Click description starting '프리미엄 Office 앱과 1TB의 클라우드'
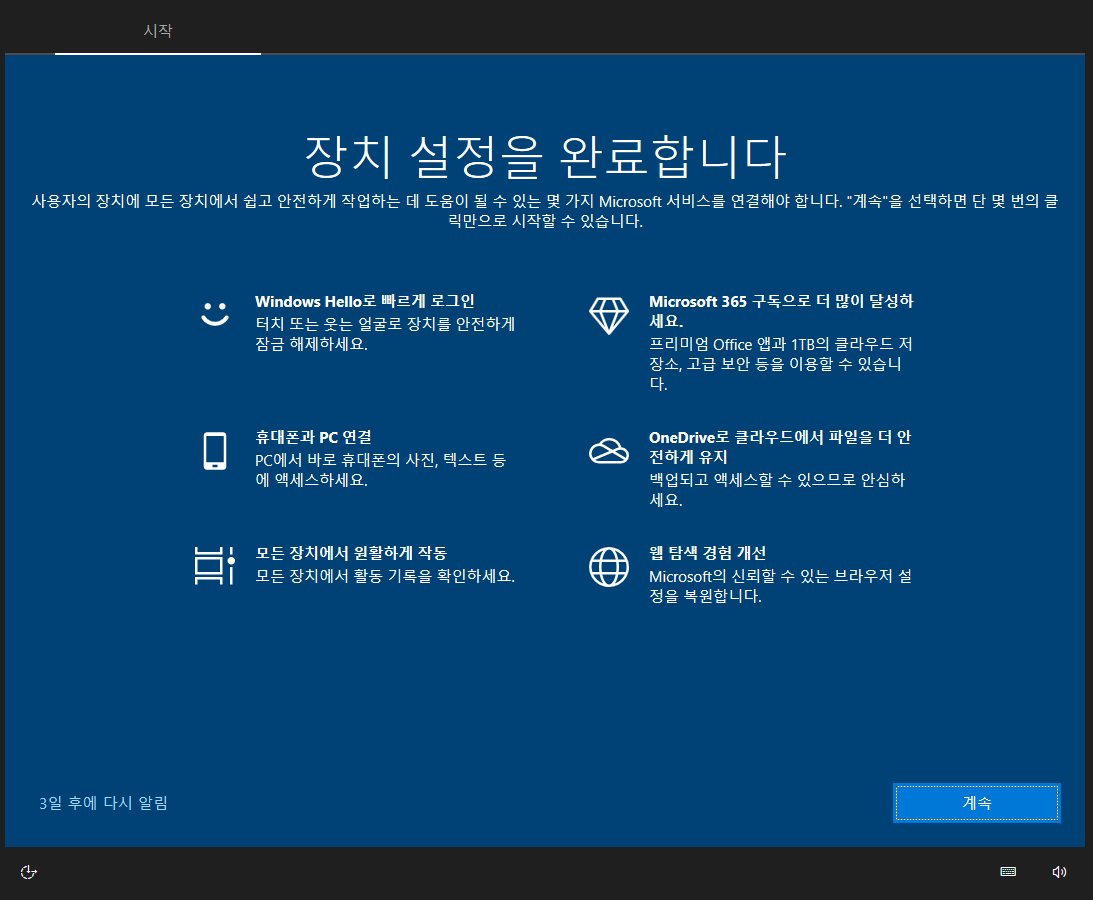 781,364
